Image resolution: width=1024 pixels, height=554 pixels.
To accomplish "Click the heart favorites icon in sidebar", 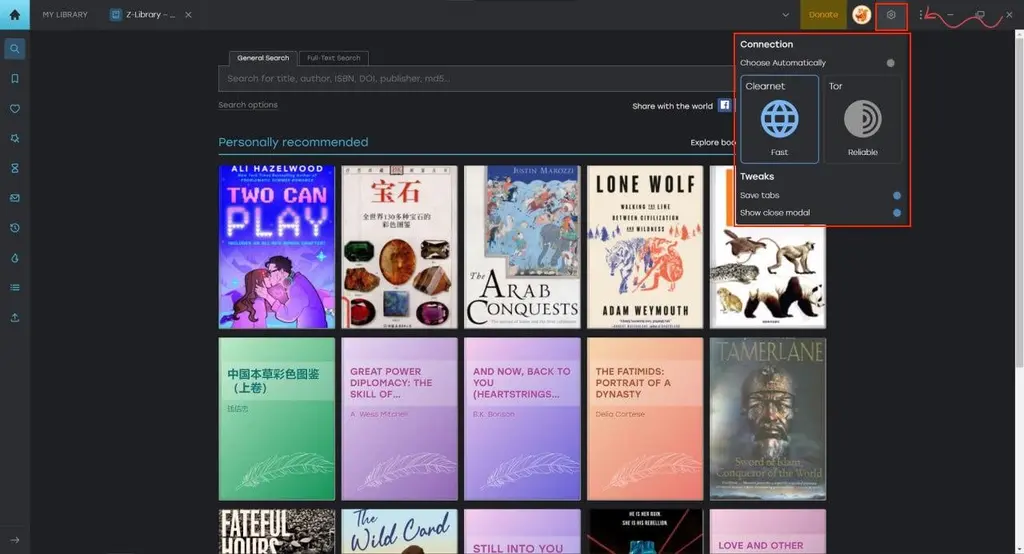I will click(x=14, y=108).
